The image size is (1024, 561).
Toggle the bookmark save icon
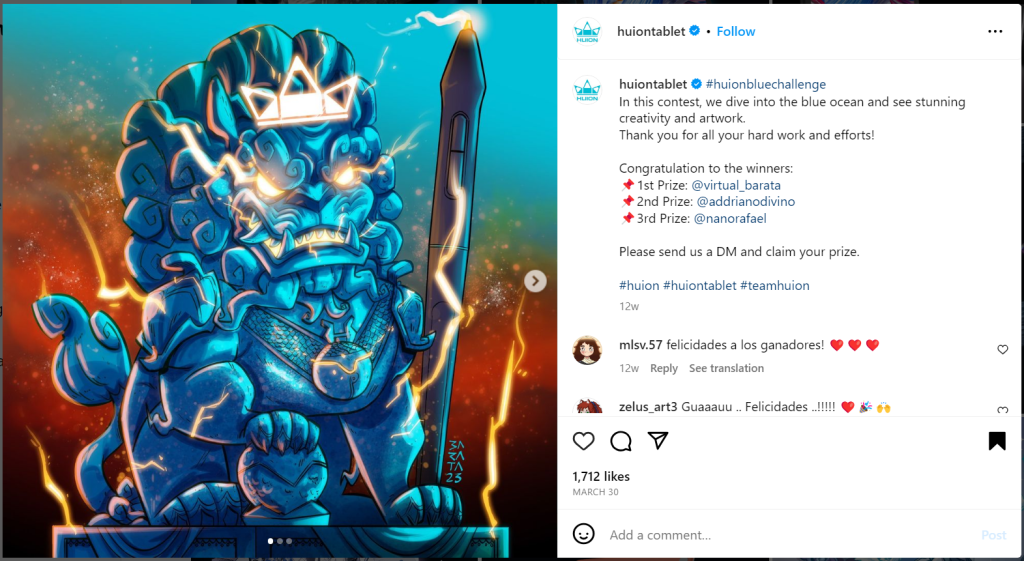[x=997, y=441]
